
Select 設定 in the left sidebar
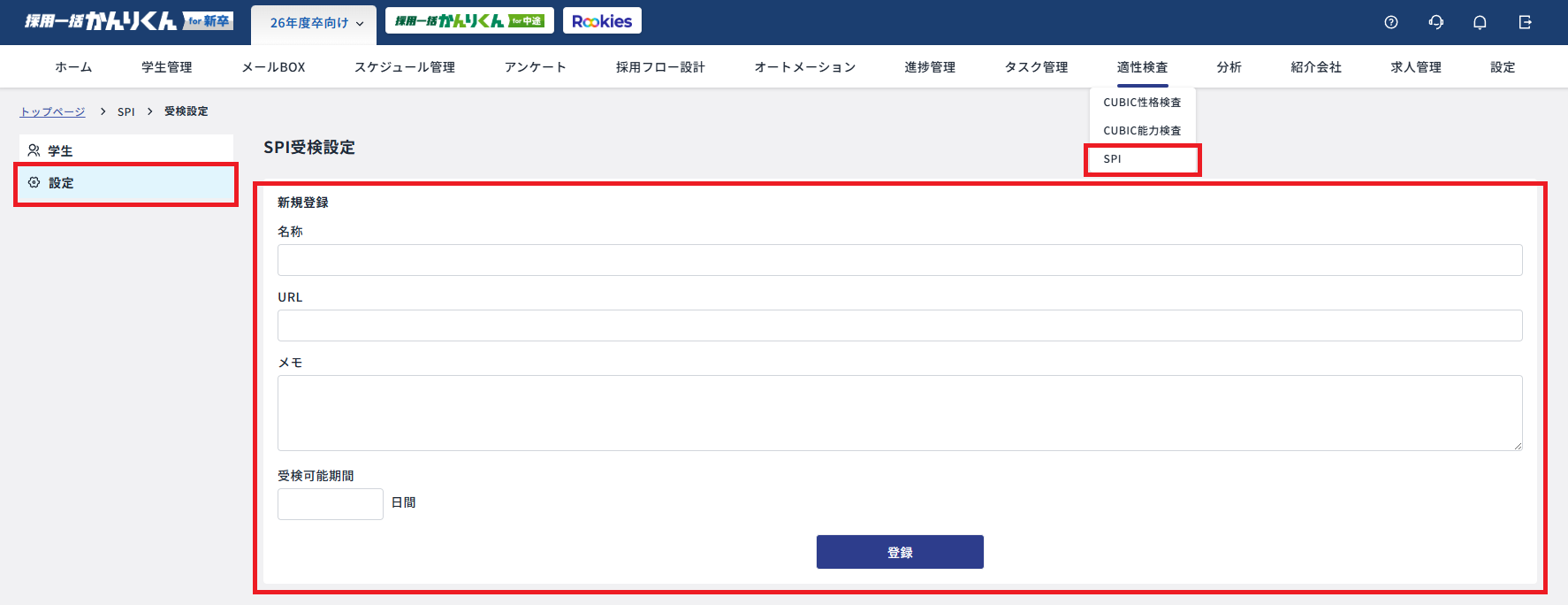(126, 183)
